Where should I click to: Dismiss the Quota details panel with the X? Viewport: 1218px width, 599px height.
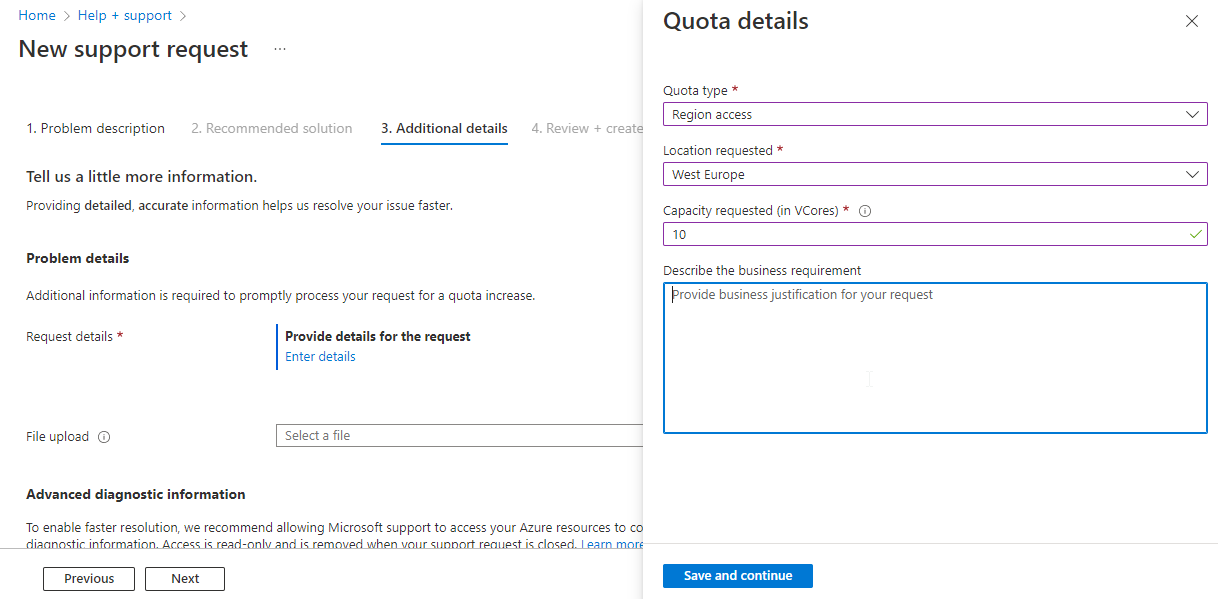tap(1191, 20)
